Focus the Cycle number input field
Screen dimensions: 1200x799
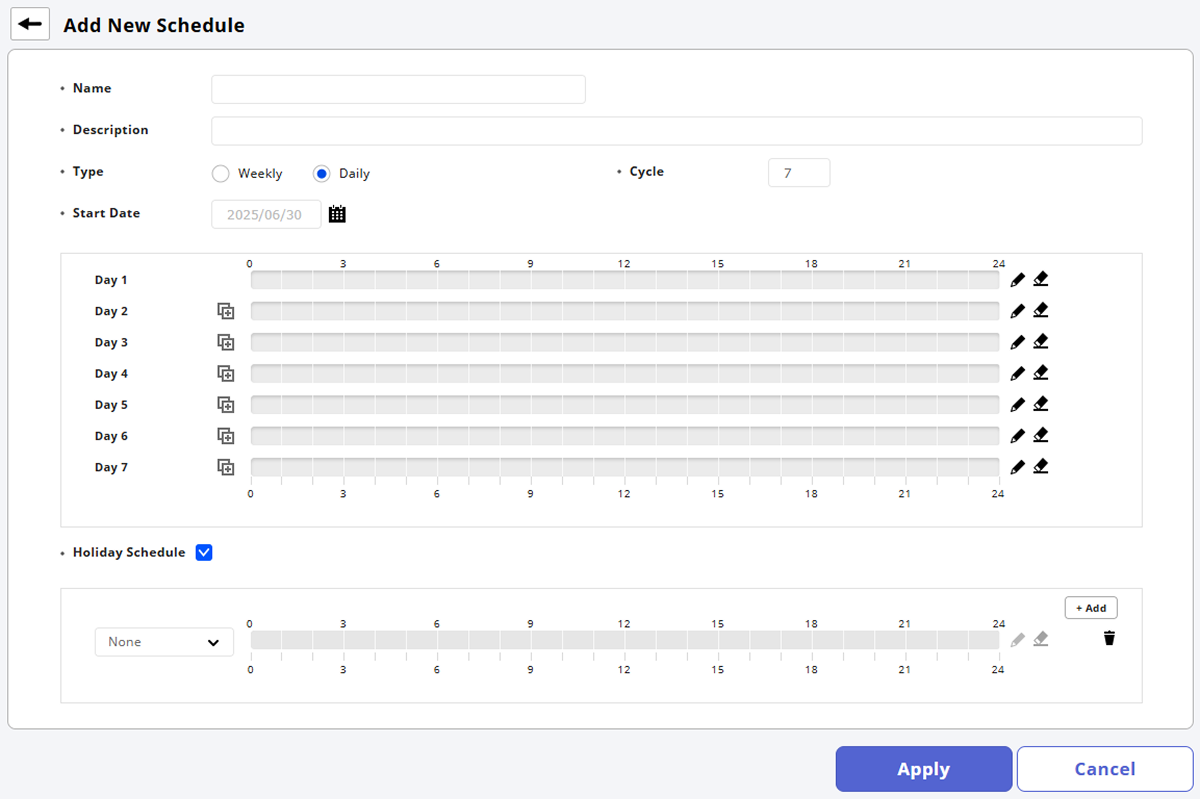[798, 173]
